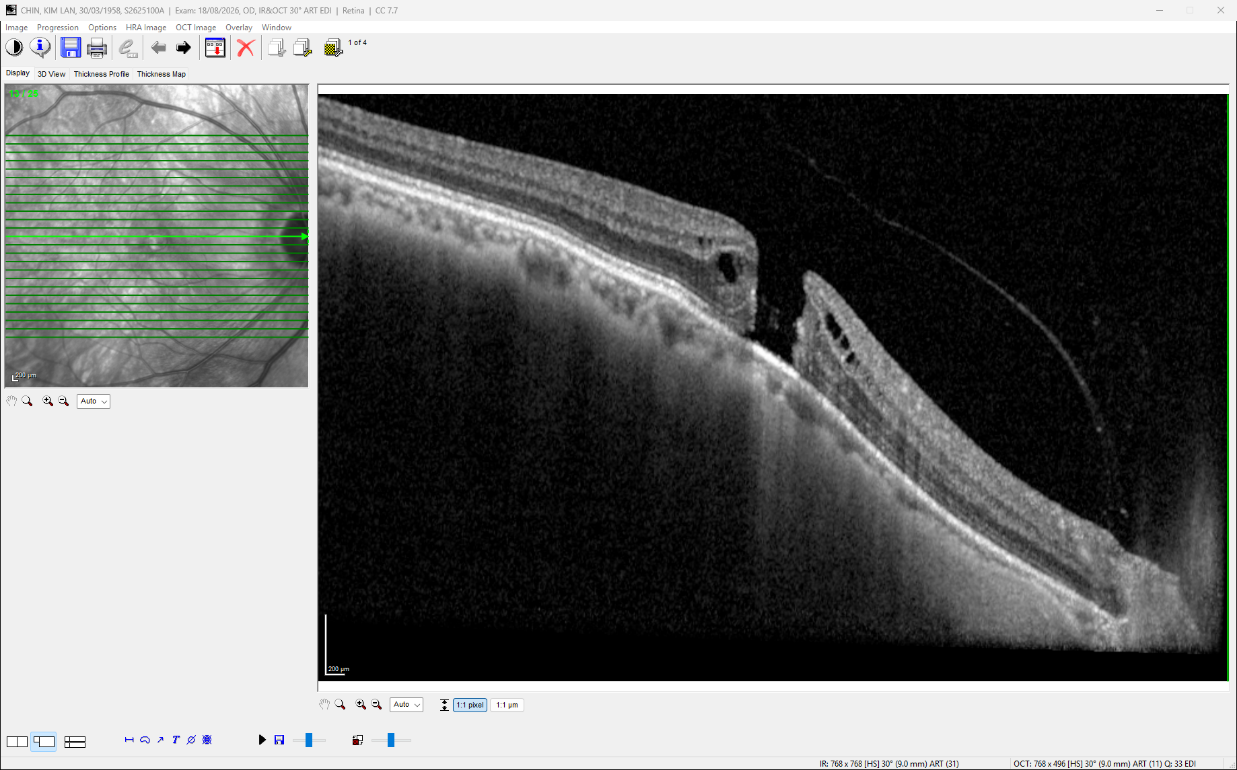Open OCT scan zoom Auto dropdown
This screenshot has height=770, width=1237.
pyautogui.click(x=406, y=705)
